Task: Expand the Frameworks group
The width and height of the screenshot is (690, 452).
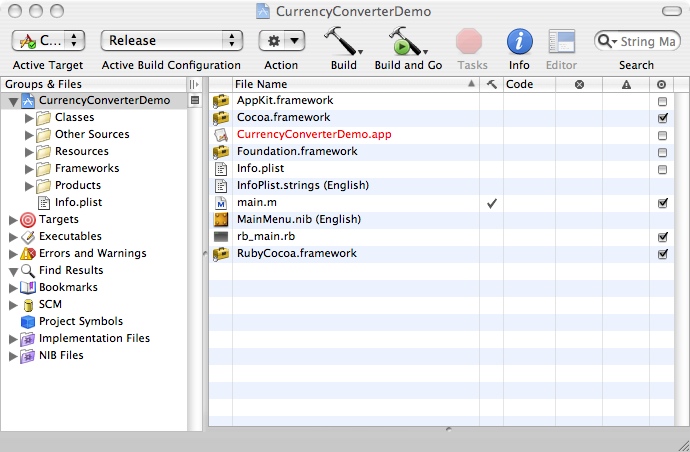Action: (29, 169)
